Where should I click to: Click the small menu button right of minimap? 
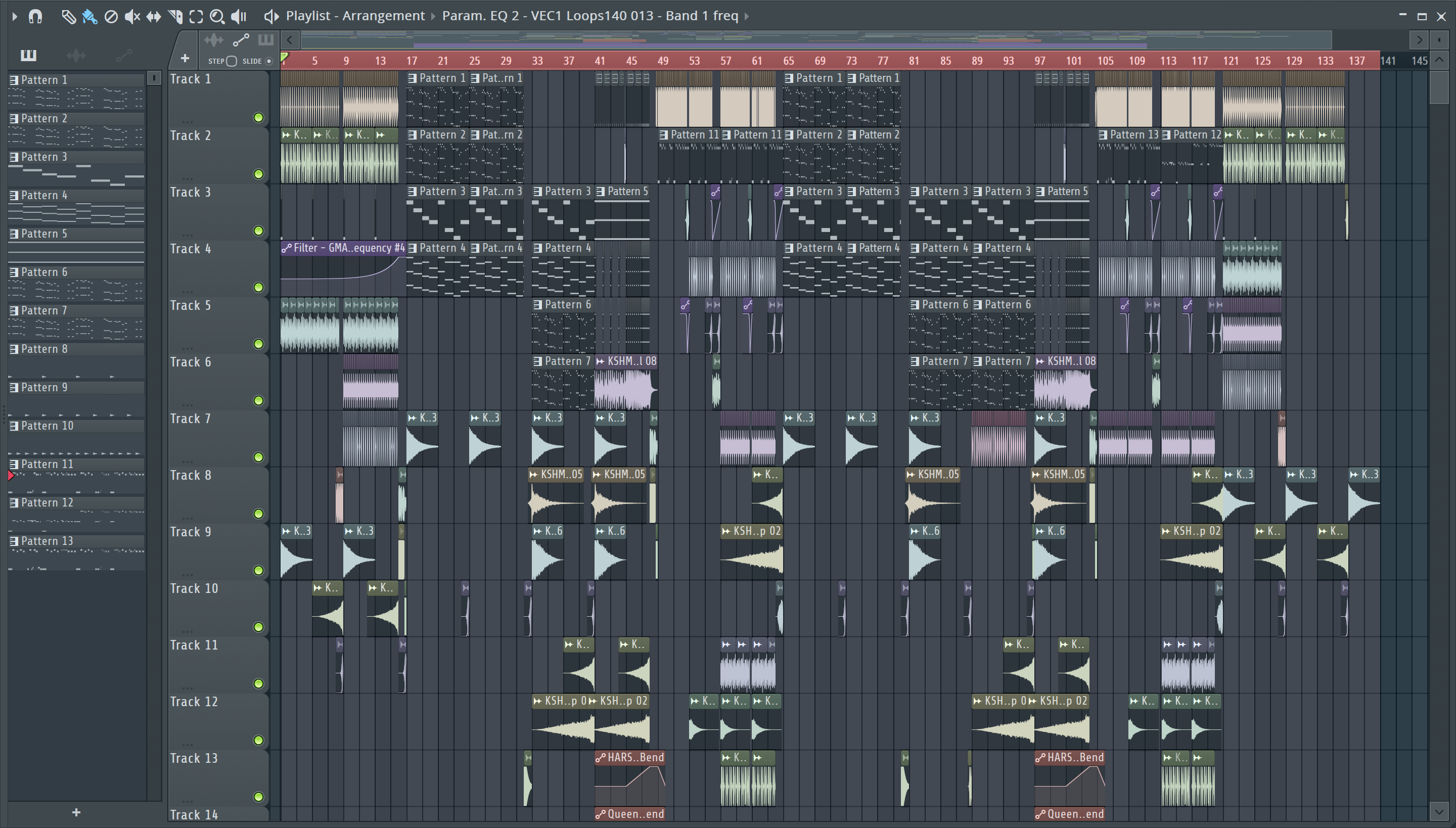click(1439, 40)
